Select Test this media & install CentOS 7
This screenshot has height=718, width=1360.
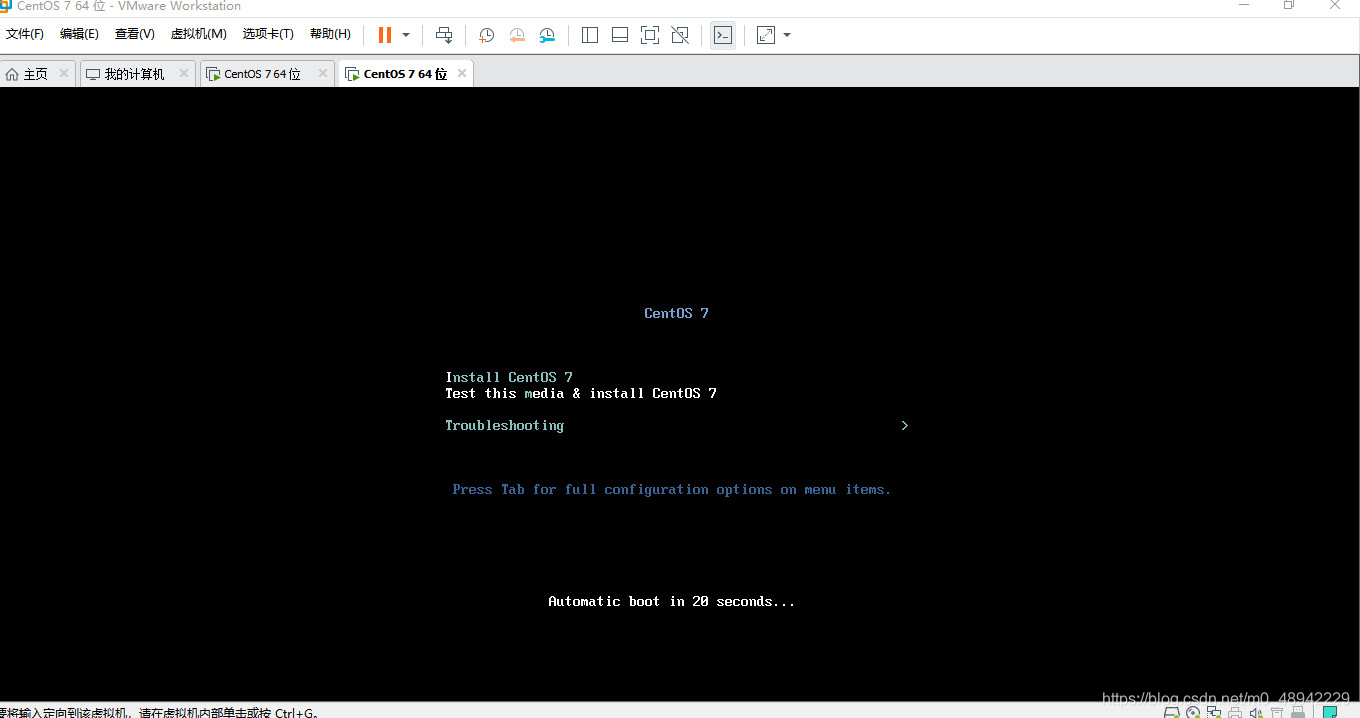(x=581, y=393)
